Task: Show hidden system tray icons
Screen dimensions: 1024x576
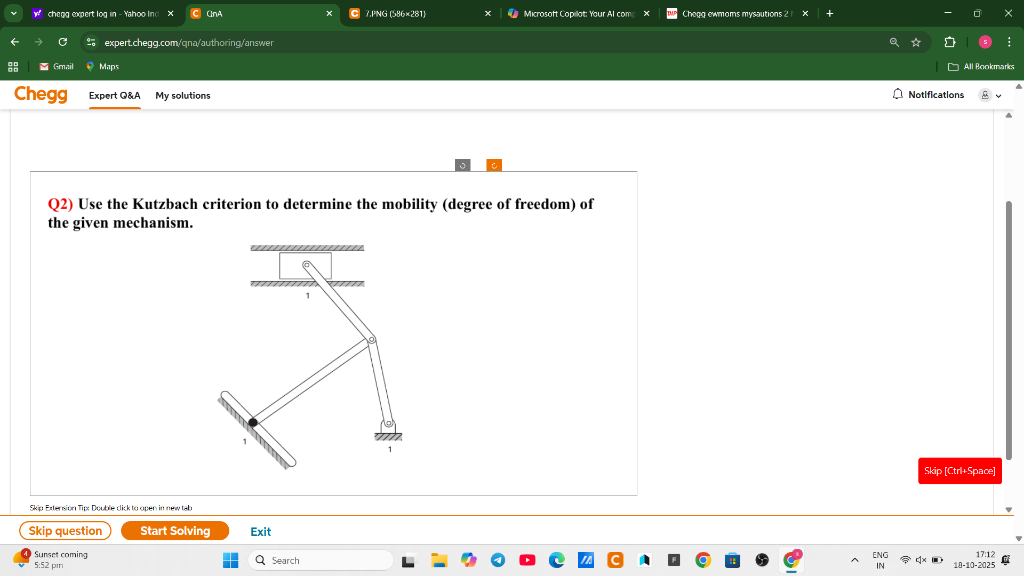Action: [854, 560]
